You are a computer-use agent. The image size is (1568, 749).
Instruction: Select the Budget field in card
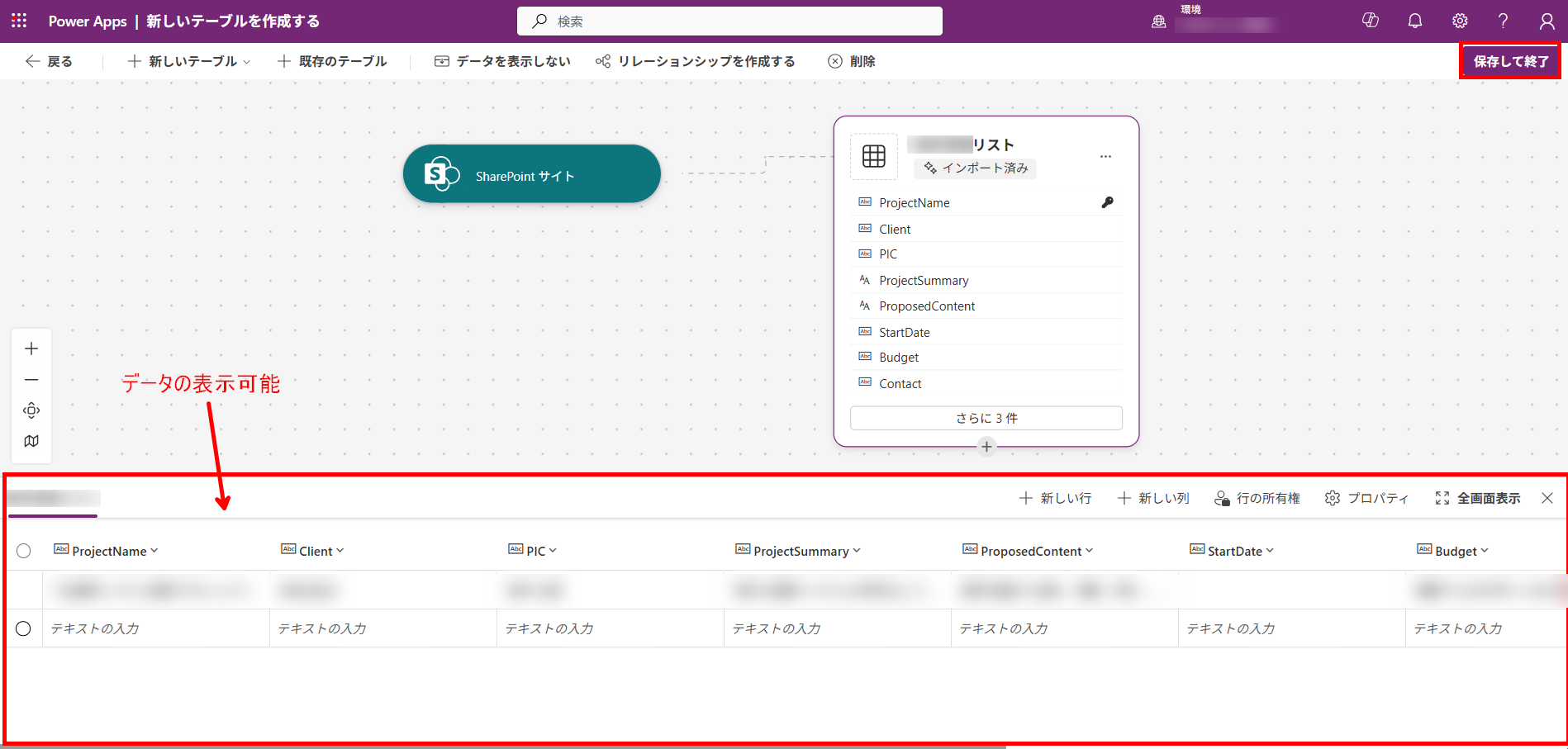[986, 358]
